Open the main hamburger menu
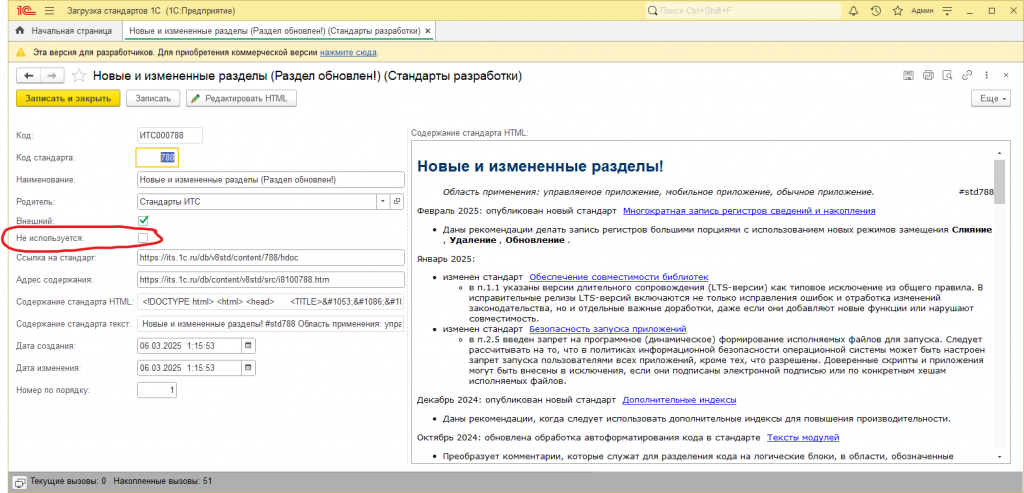The image size is (1024, 493). click(x=49, y=11)
